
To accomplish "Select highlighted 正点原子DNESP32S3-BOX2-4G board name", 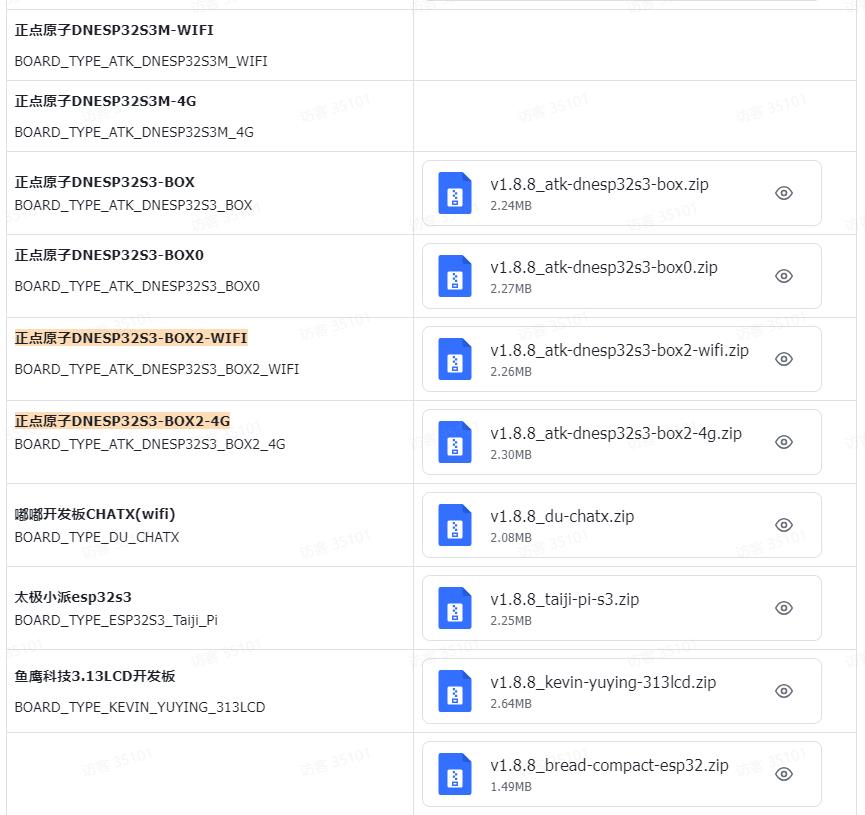I will (122, 421).
